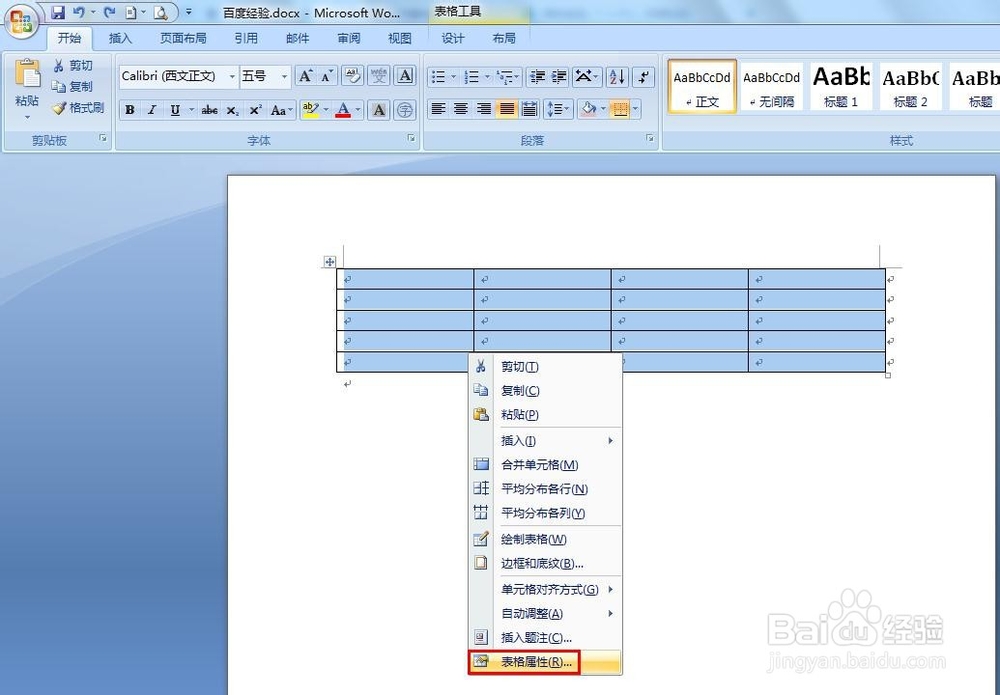The image size is (1000, 695).
Task: Select the subscript icon
Action: tap(231, 110)
